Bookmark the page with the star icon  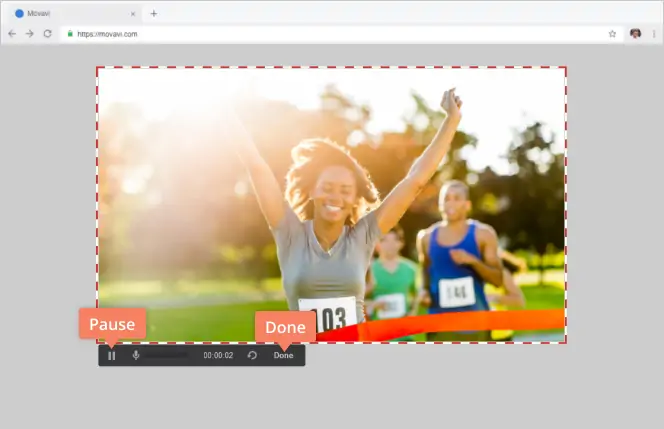point(612,34)
